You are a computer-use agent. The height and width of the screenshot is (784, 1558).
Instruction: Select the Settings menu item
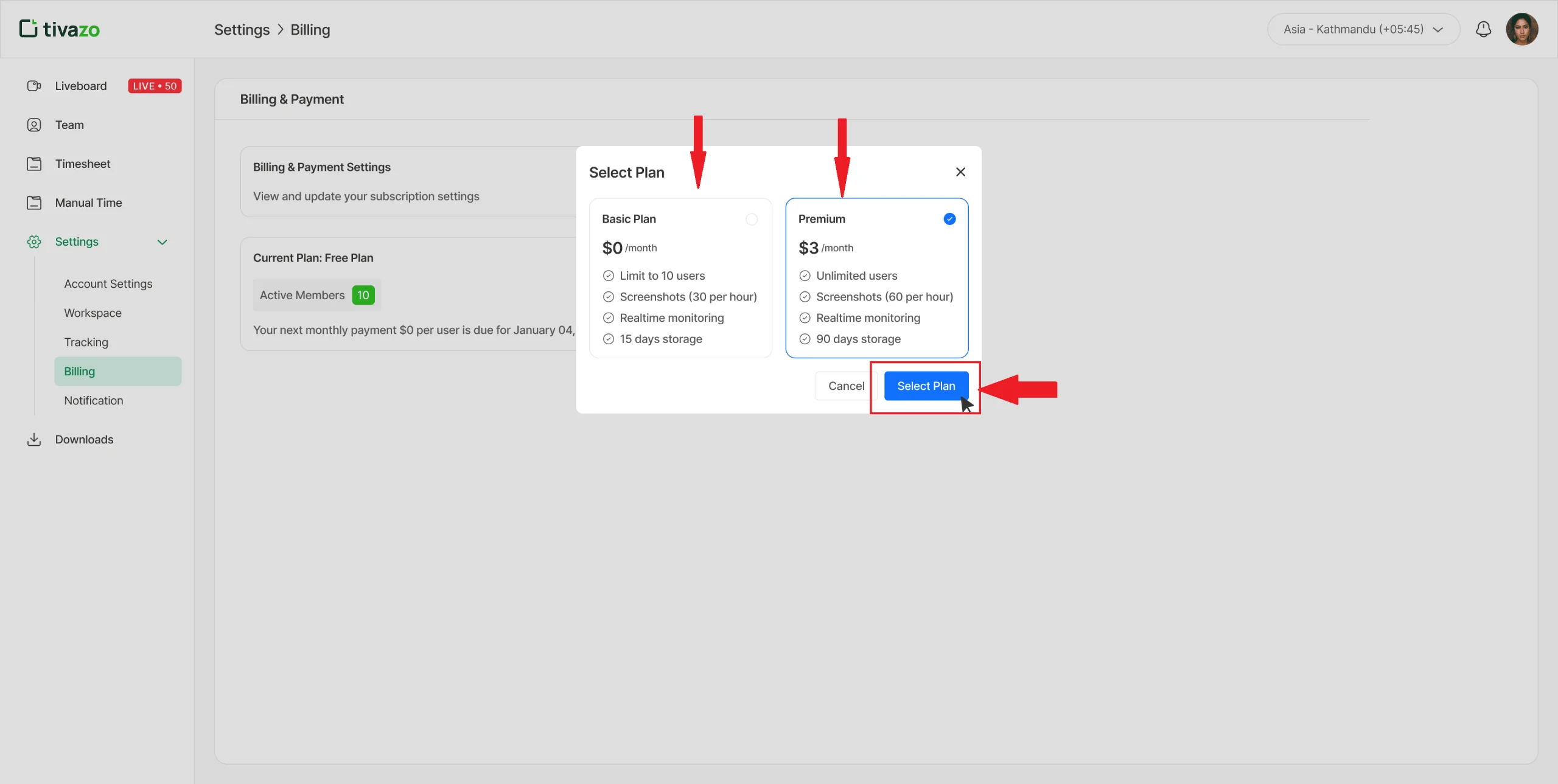coord(77,241)
